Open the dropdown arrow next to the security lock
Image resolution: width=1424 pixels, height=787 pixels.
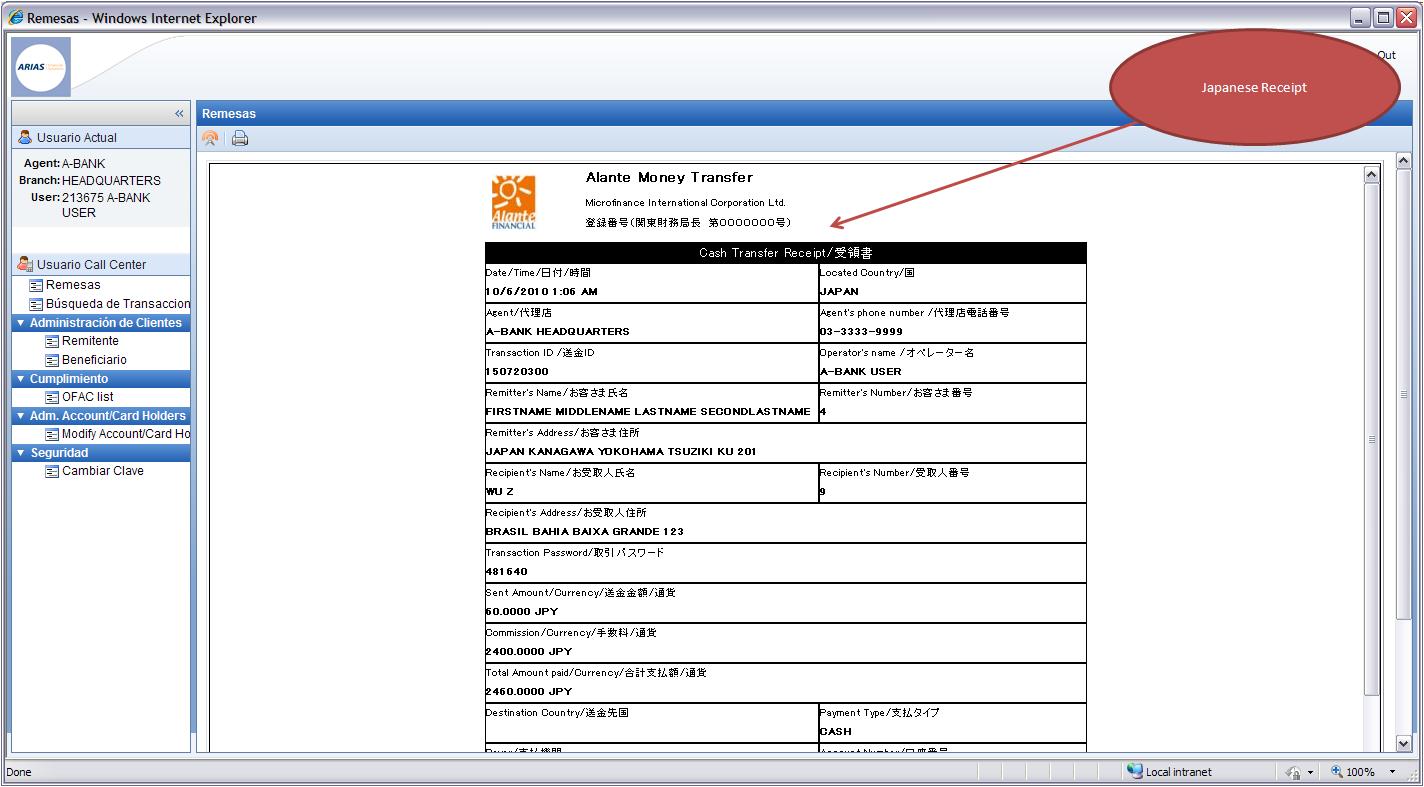[1309, 772]
